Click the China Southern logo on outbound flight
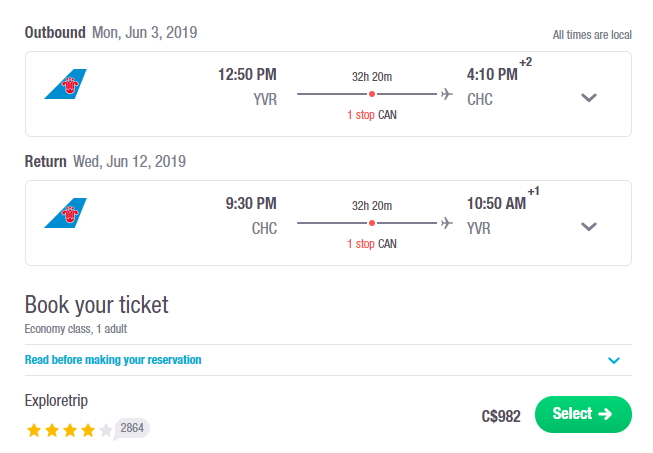The width and height of the screenshot is (653, 453). [65, 84]
